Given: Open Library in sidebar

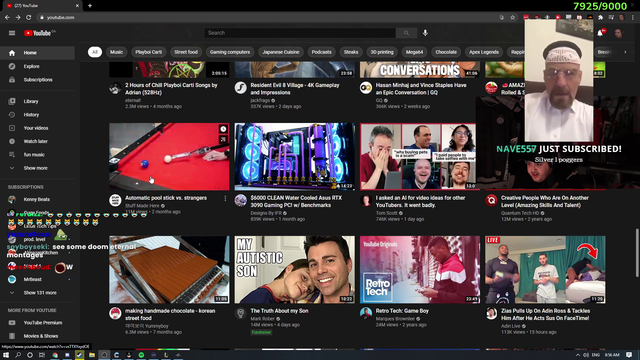Looking at the screenshot, I should [38, 101].
